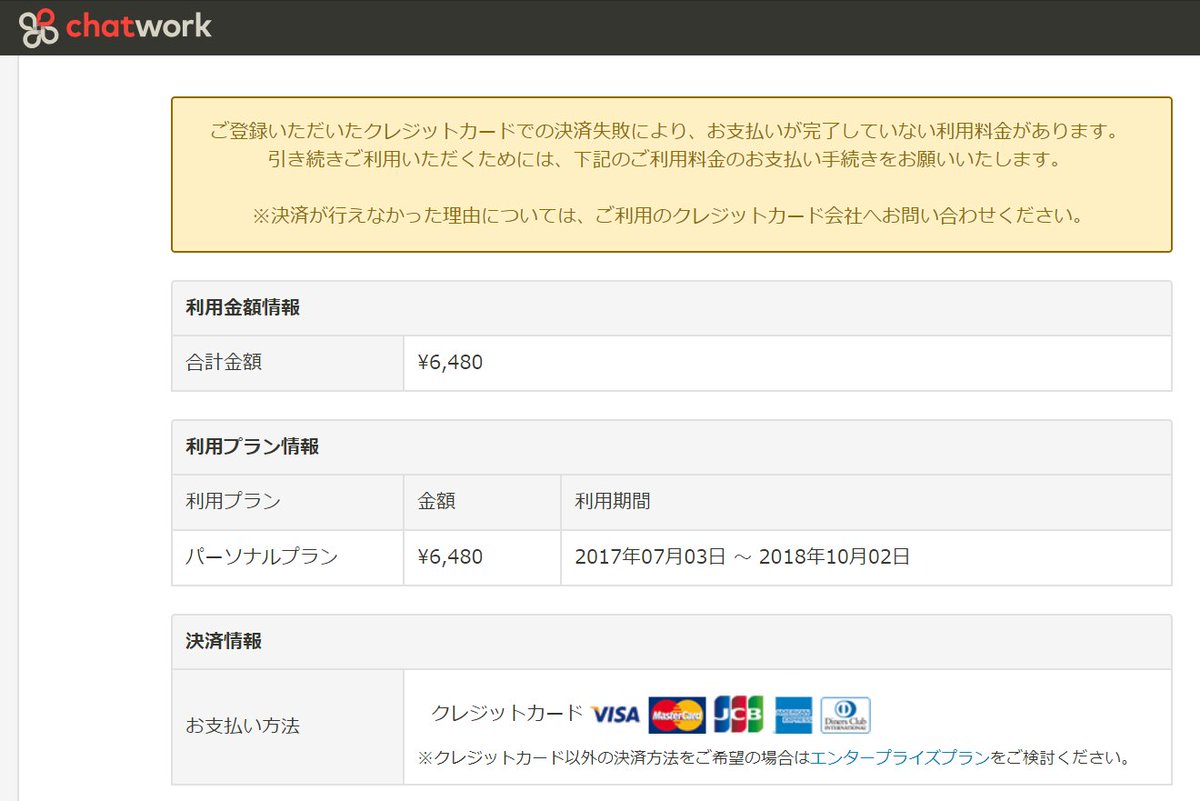
Task: Select the 利用プラン情報 section header
Action: point(671,447)
